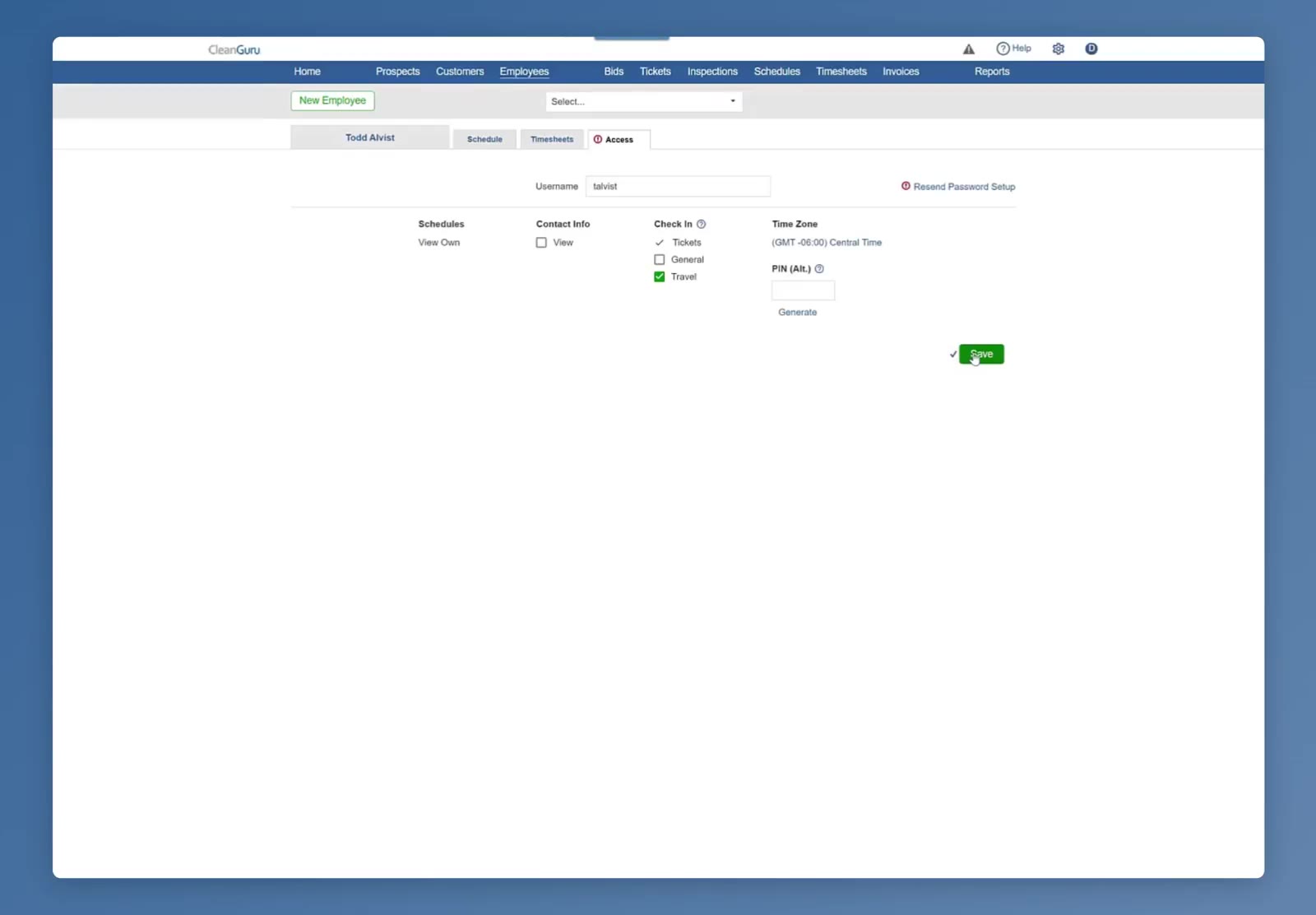
Task: Open Bids section
Action: pyautogui.click(x=614, y=72)
